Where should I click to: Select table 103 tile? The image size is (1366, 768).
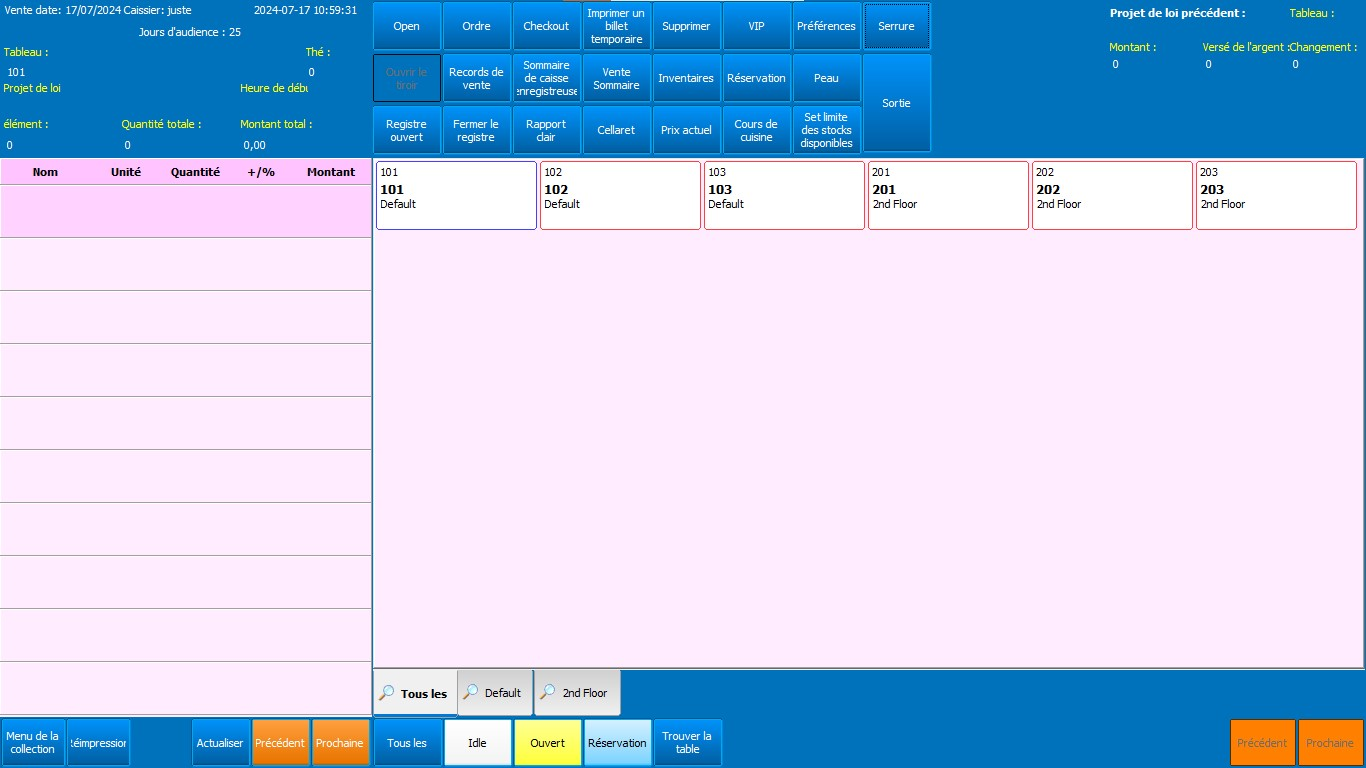click(784, 195)
